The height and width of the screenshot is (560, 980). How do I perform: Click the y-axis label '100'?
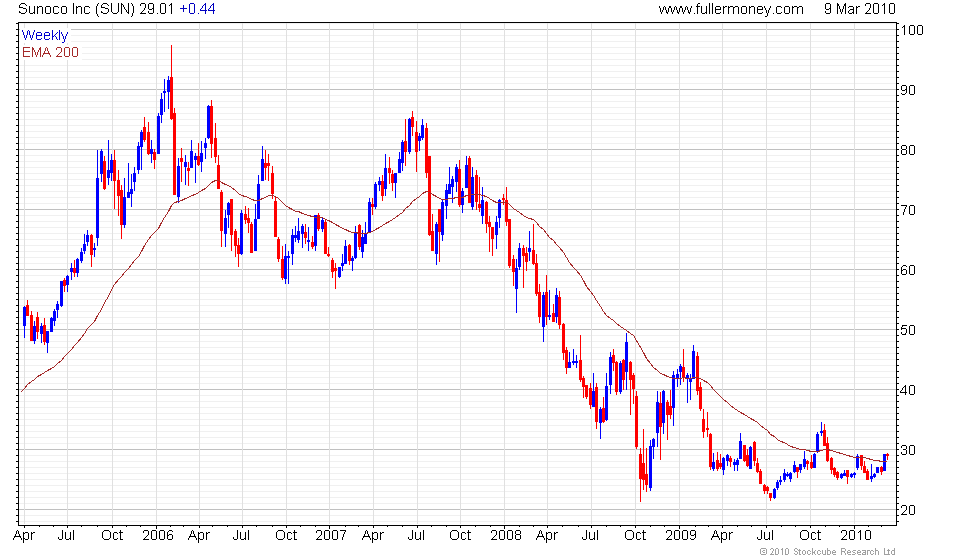click(x=912, y=30)
